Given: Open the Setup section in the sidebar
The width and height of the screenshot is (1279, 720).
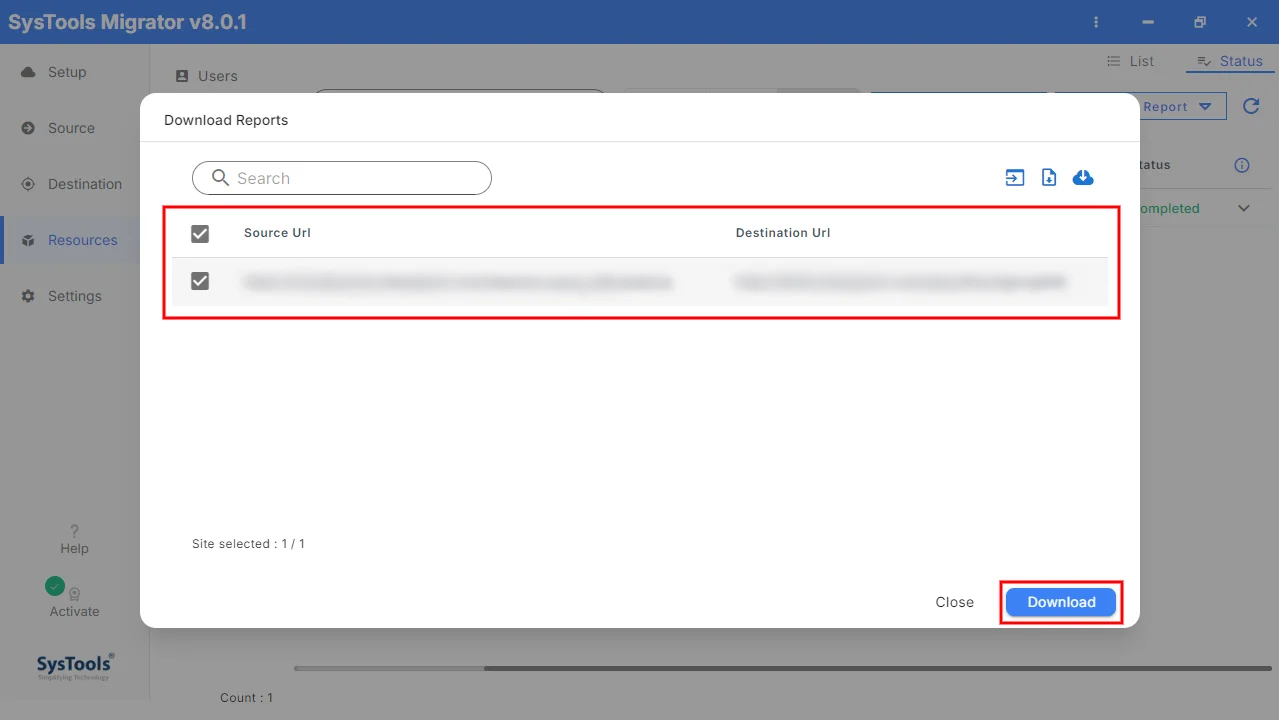Looking at the screenshot, I should [68, 72].
